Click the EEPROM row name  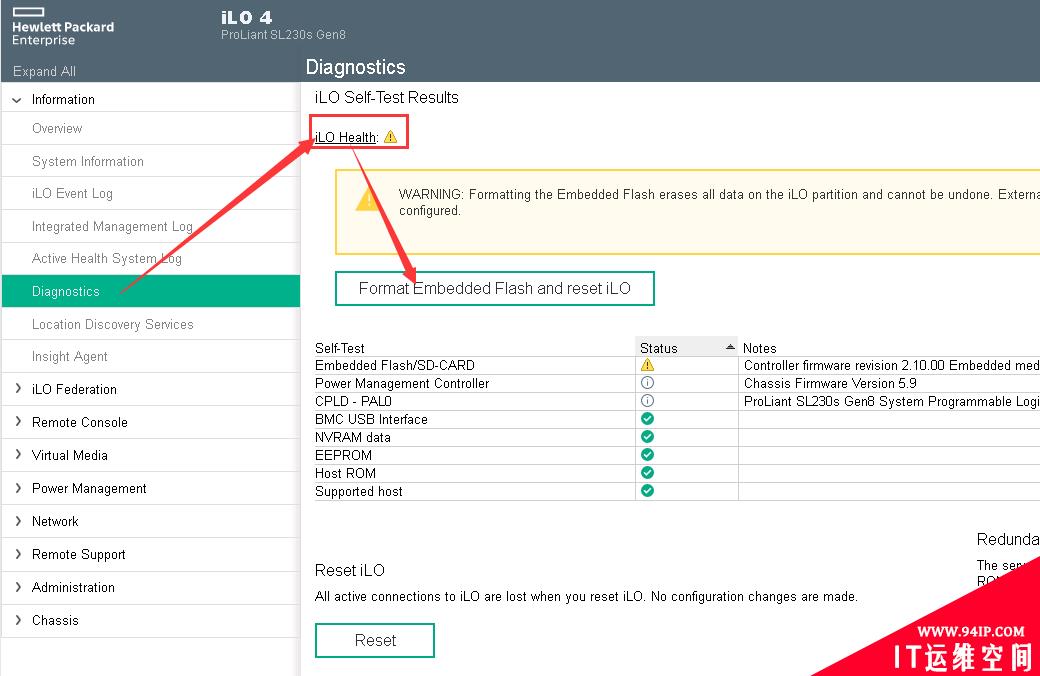(344, 454)
